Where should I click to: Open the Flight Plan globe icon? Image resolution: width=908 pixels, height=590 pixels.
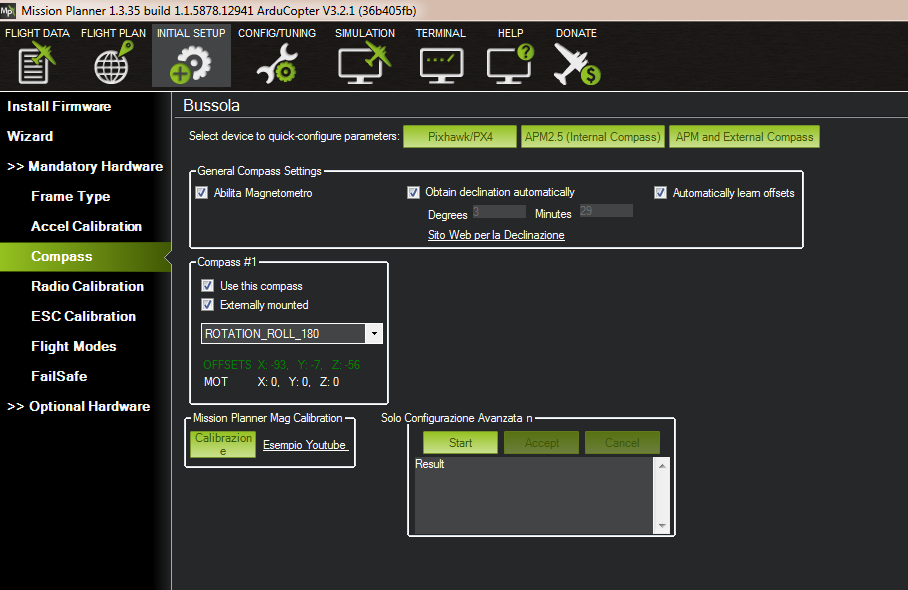(113, 63)
